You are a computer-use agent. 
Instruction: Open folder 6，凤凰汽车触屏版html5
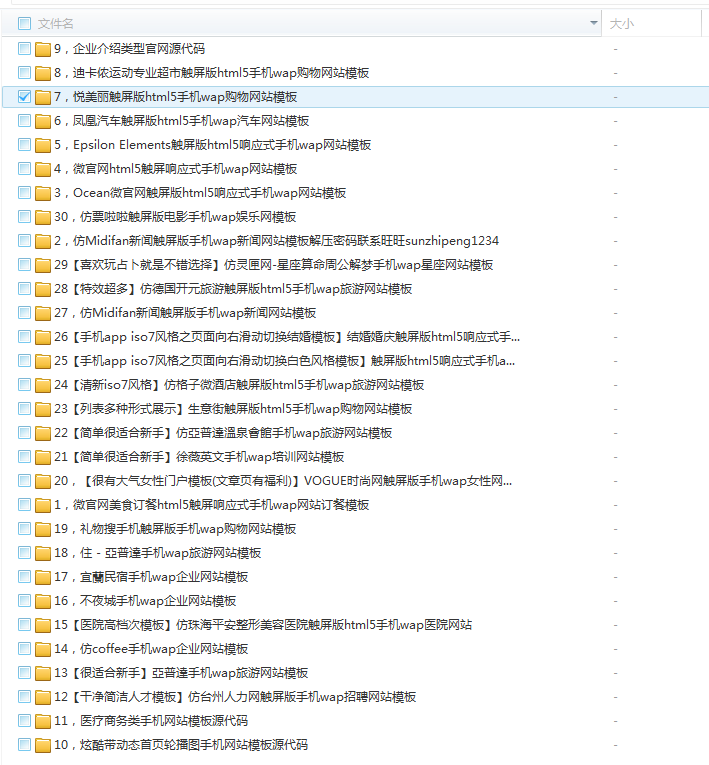coord(182,121)
